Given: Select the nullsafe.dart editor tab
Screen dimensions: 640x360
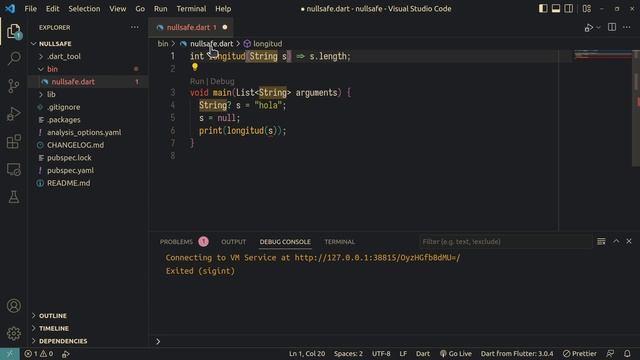Looking at the screenshot, I should click(x=191, y=27).
